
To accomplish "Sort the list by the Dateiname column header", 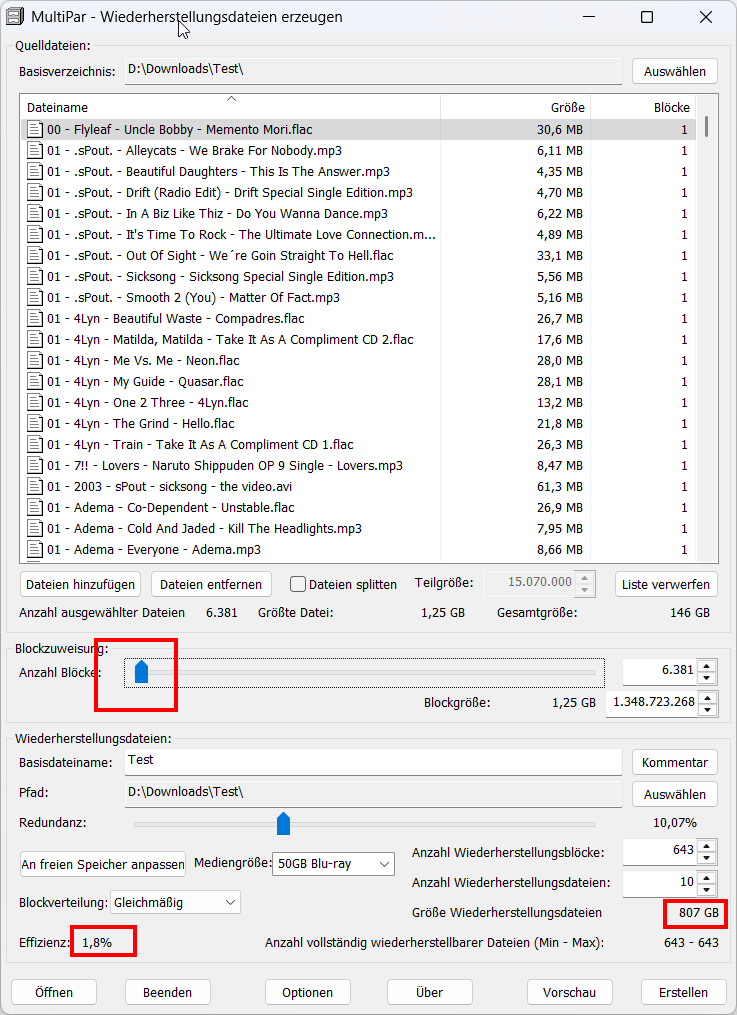I will pos(231,107).
